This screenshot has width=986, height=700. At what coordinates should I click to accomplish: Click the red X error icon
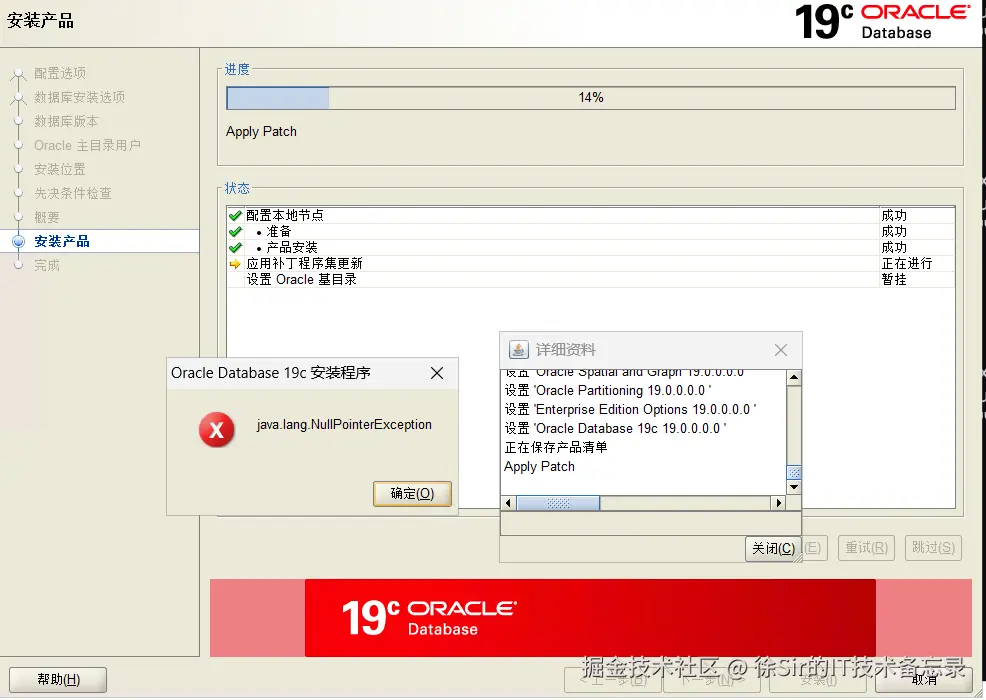[x=216, y=430]
